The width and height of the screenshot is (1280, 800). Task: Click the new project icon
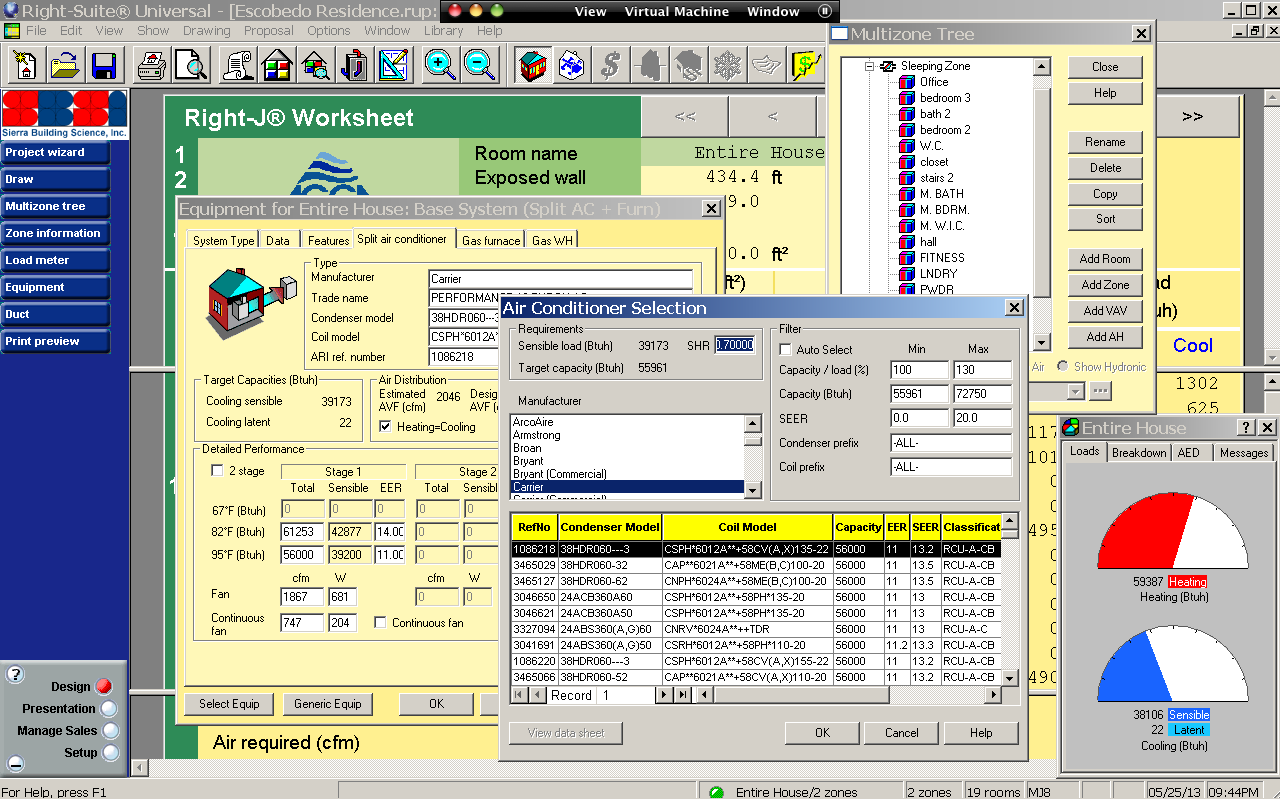pyautogui.click(x=25, y=66)
